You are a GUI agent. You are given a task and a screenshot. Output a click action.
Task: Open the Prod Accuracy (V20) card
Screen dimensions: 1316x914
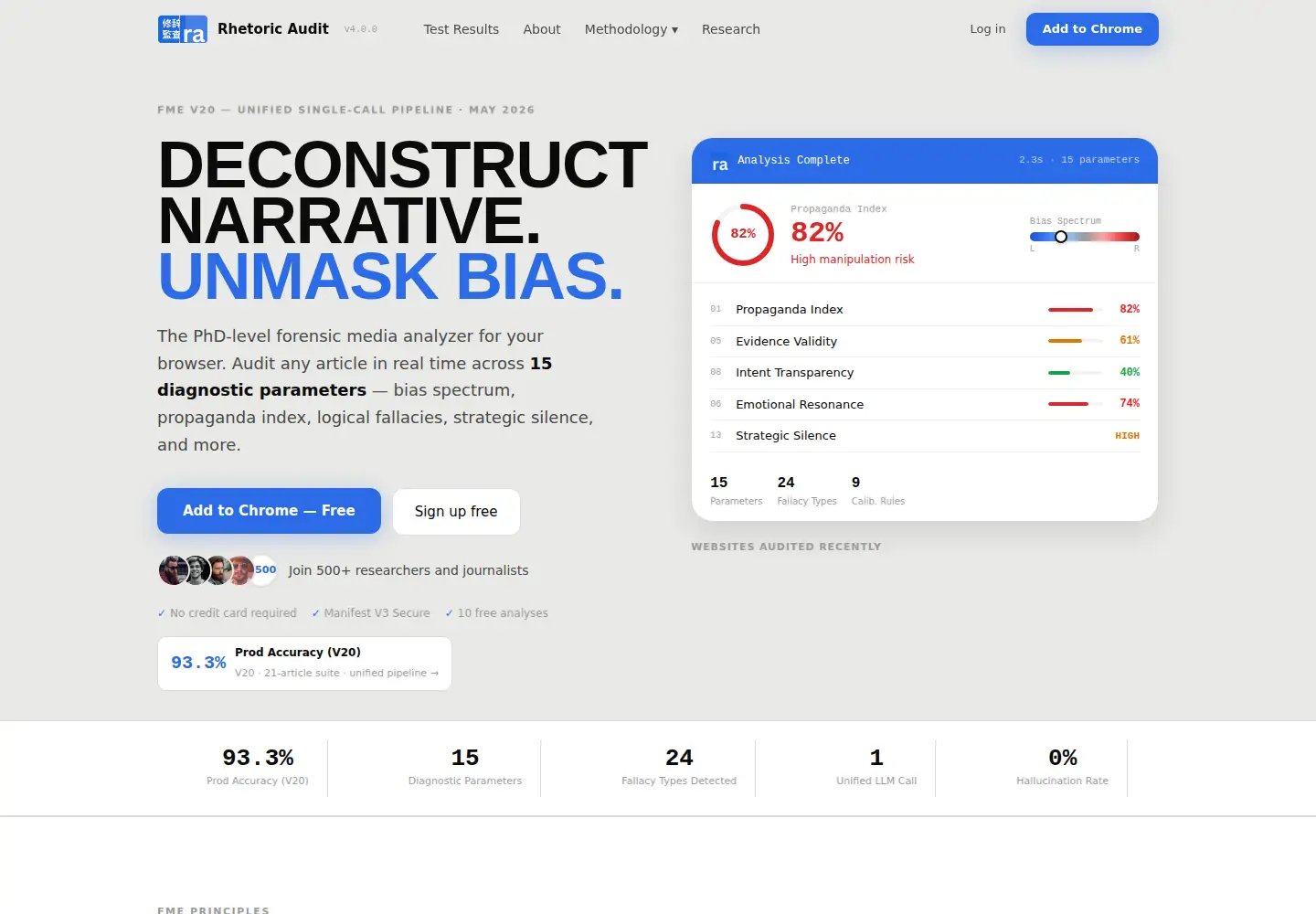coord(304,664)
